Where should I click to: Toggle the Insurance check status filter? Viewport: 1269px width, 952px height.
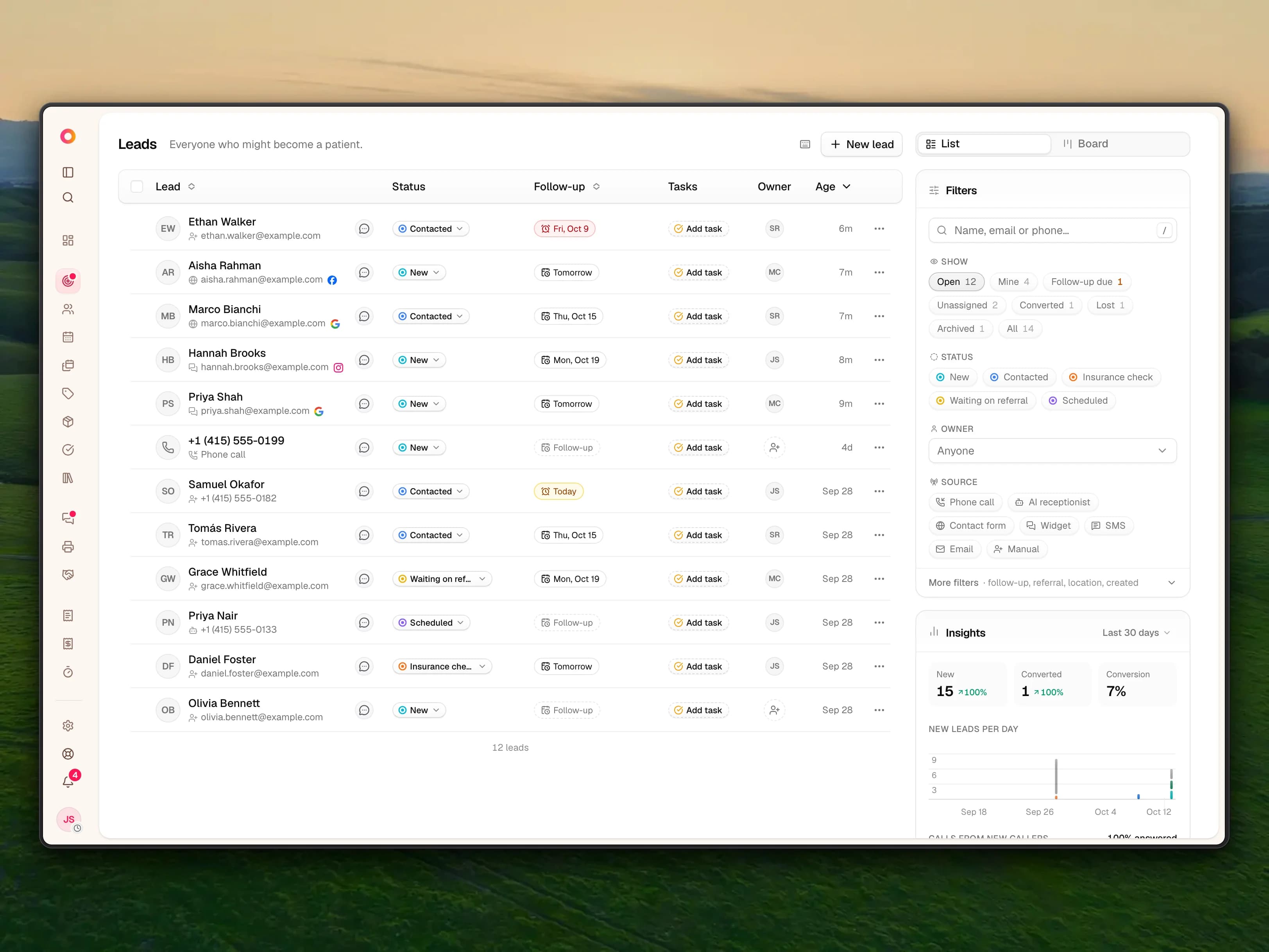coord(1111,377)
